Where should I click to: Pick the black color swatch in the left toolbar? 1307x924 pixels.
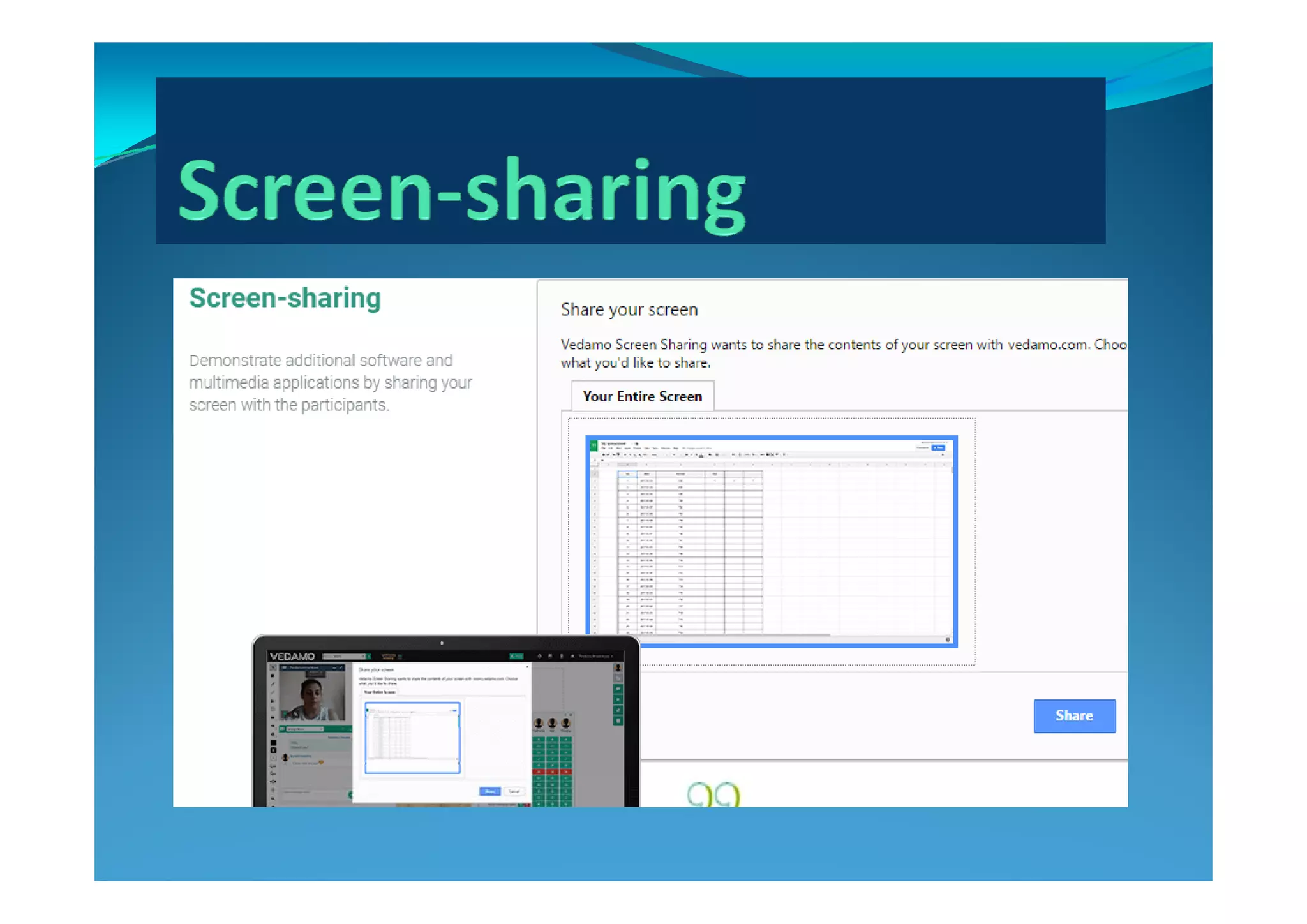coord(273,742)
